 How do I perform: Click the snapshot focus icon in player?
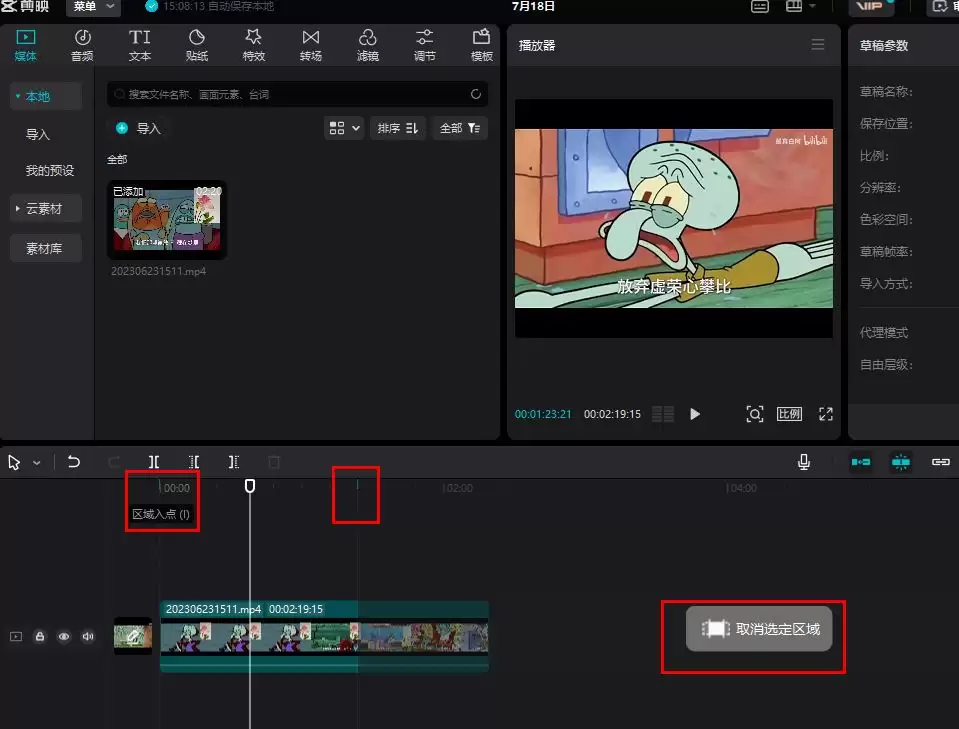click(755, 414)
